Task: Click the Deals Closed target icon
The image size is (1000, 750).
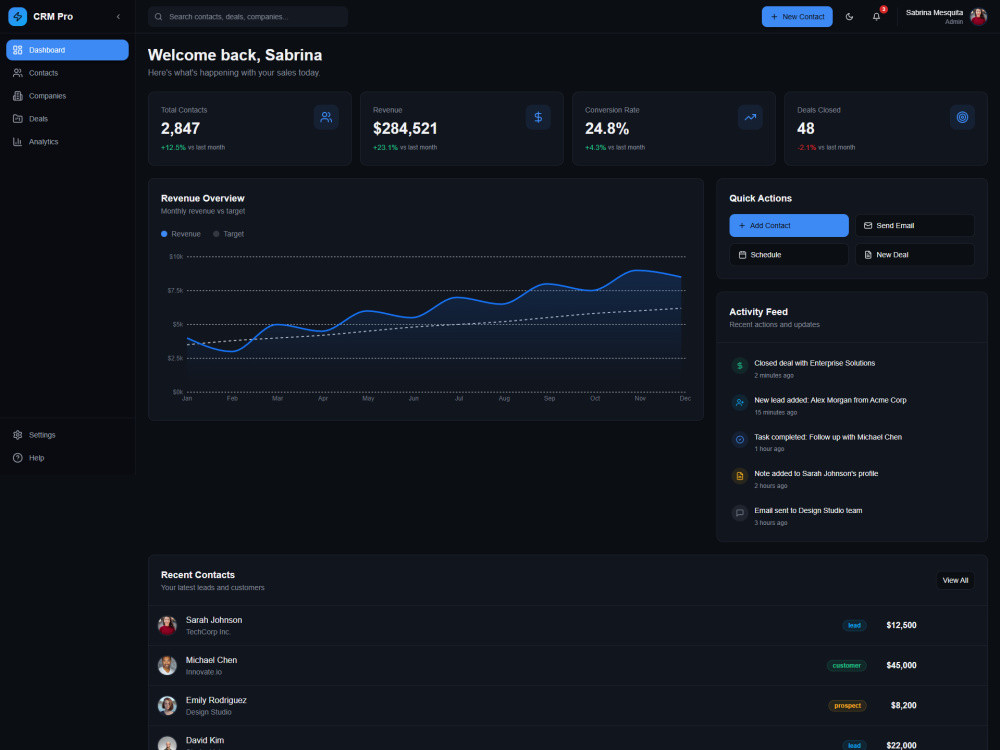Action: pos(962,117)
